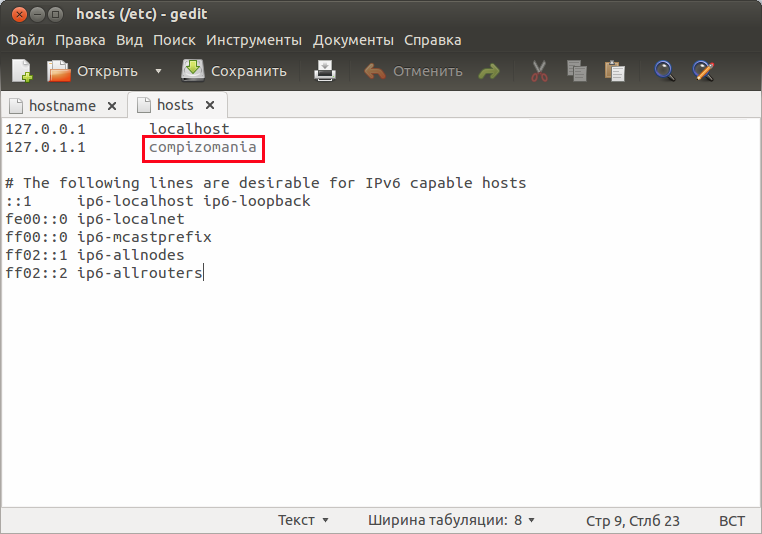Image resolution: width=762 pixels, height=534 pixels.
Task: Click the hosts tab document icon
Action: [x=144, y=104]
